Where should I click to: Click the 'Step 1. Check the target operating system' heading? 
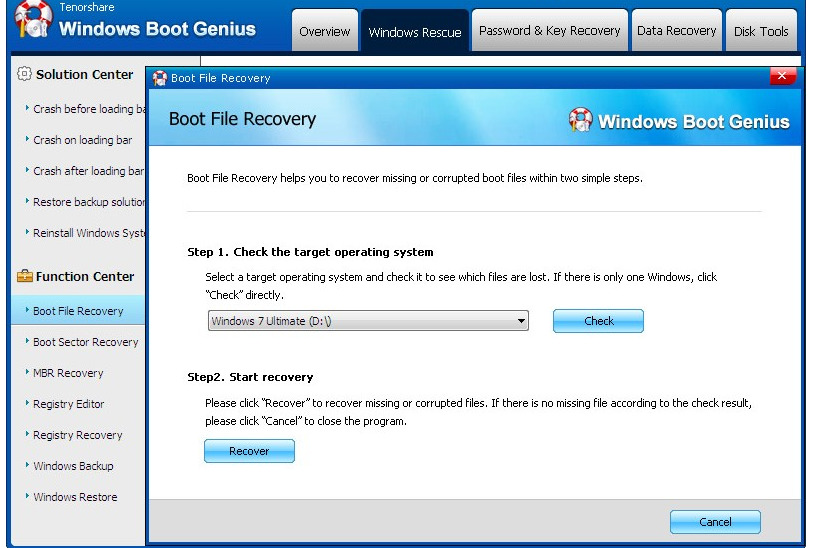click(310, 252)
